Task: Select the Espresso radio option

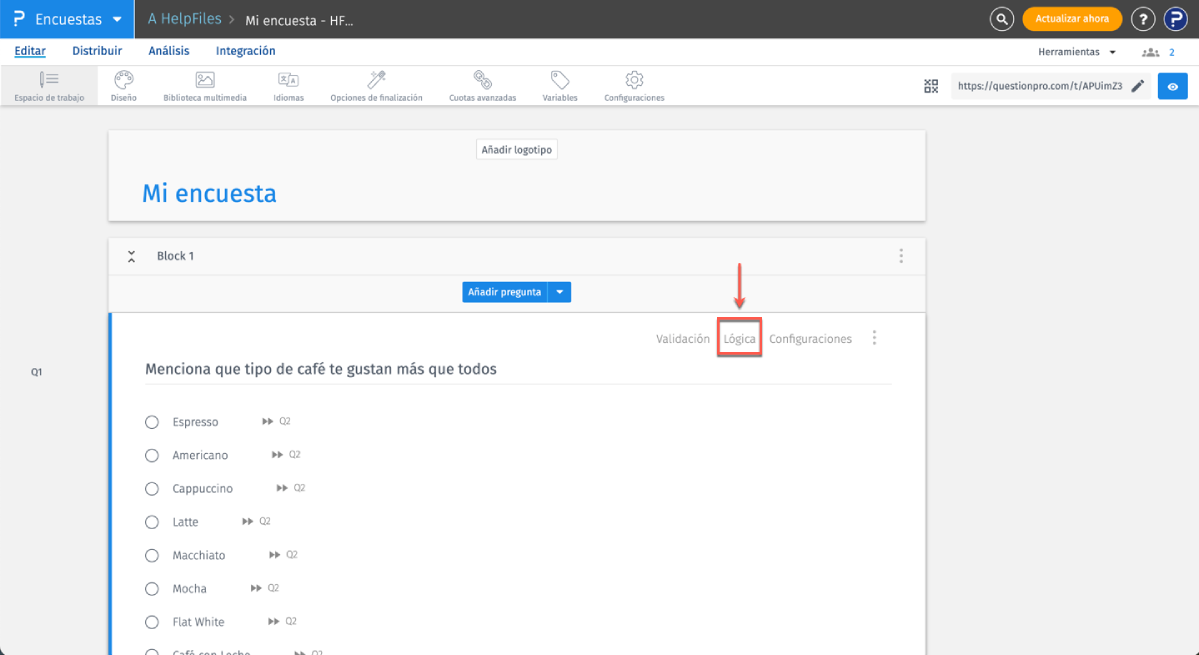Action: click(x=152, y=422)
